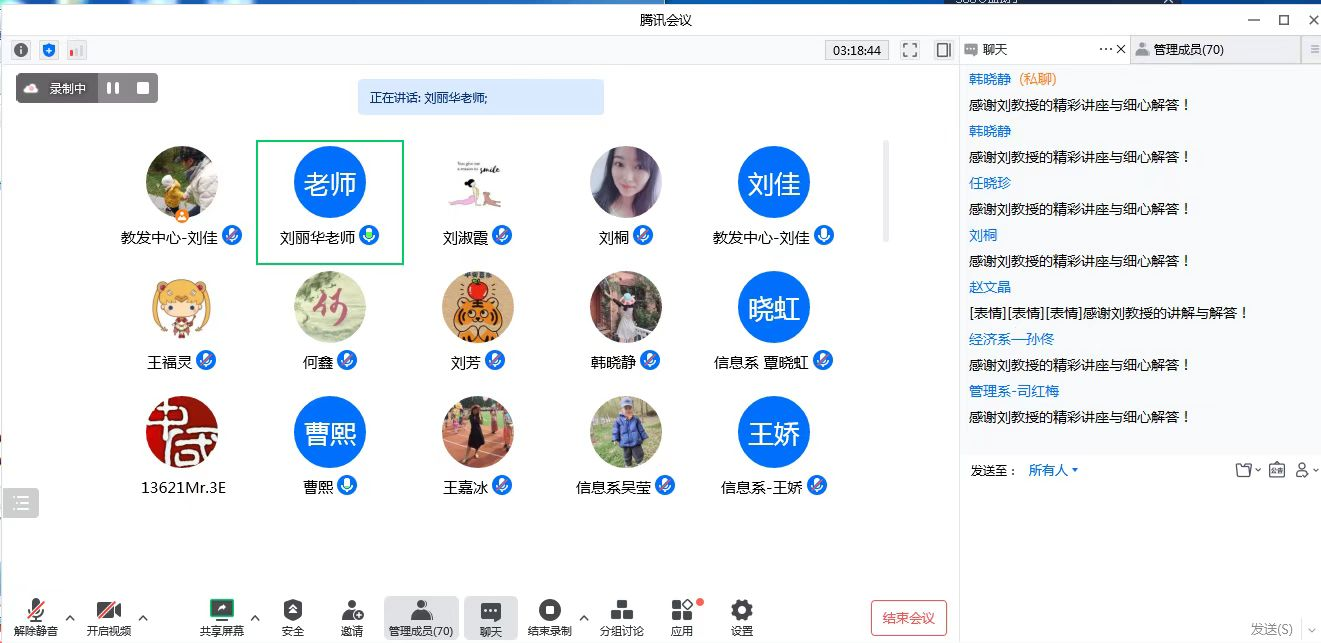Switch to the 管理成员(70) panel tab
The height and width of the screenshot is (643, 1321).
coord(1187,50)
